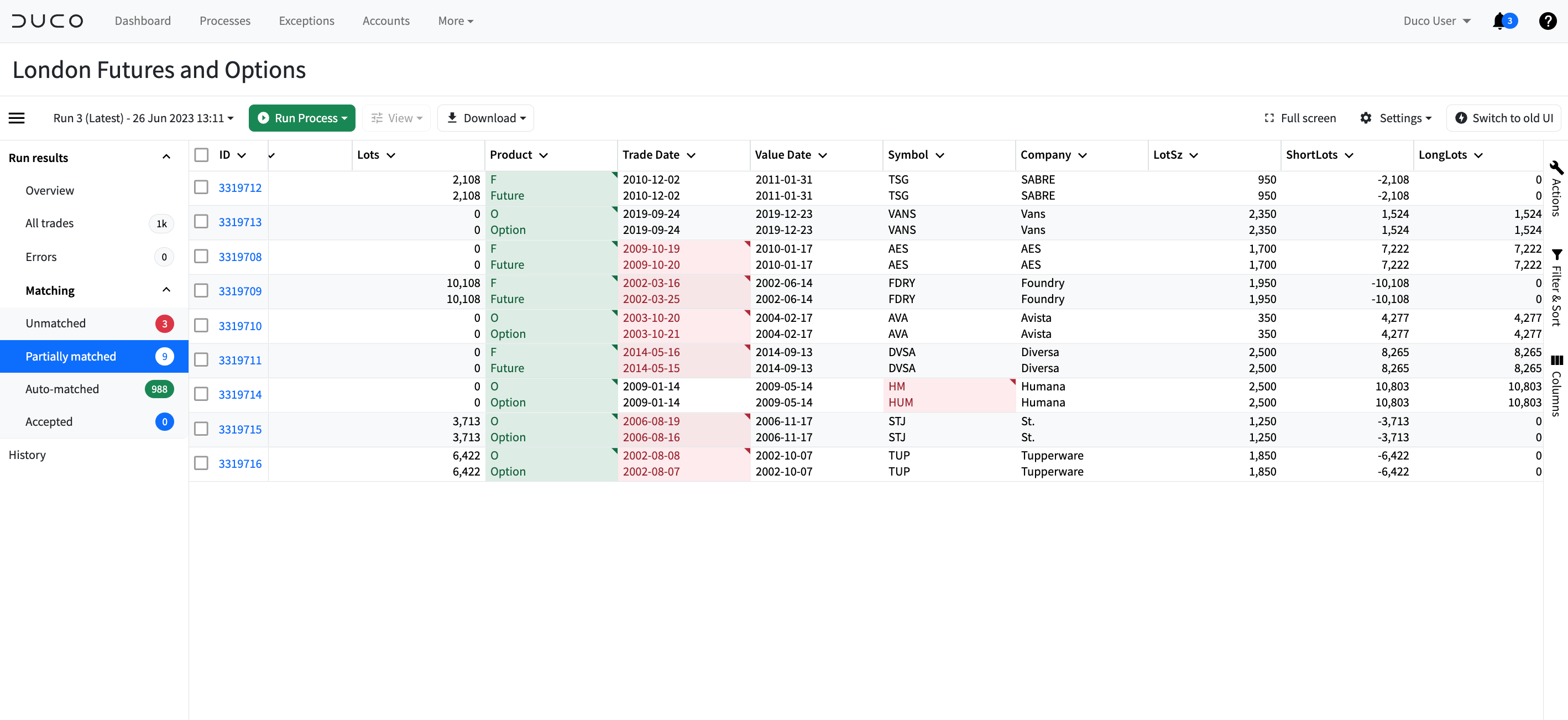This screenshot has height=720, width=1568.
Task: Click the Duco logo
Action: point(48,22)
